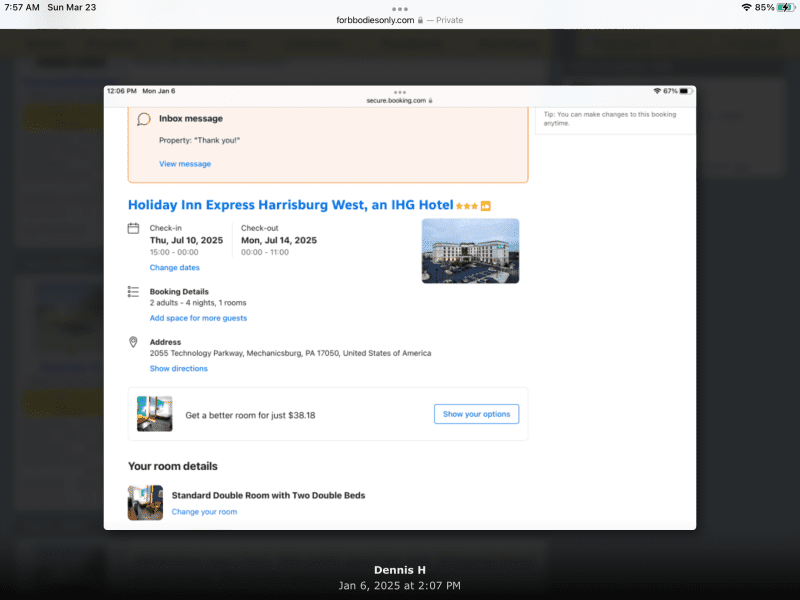Screen dimensions: 800x600
Task: Click the location pin icon beside Address
Action: [x=133, y=342]
